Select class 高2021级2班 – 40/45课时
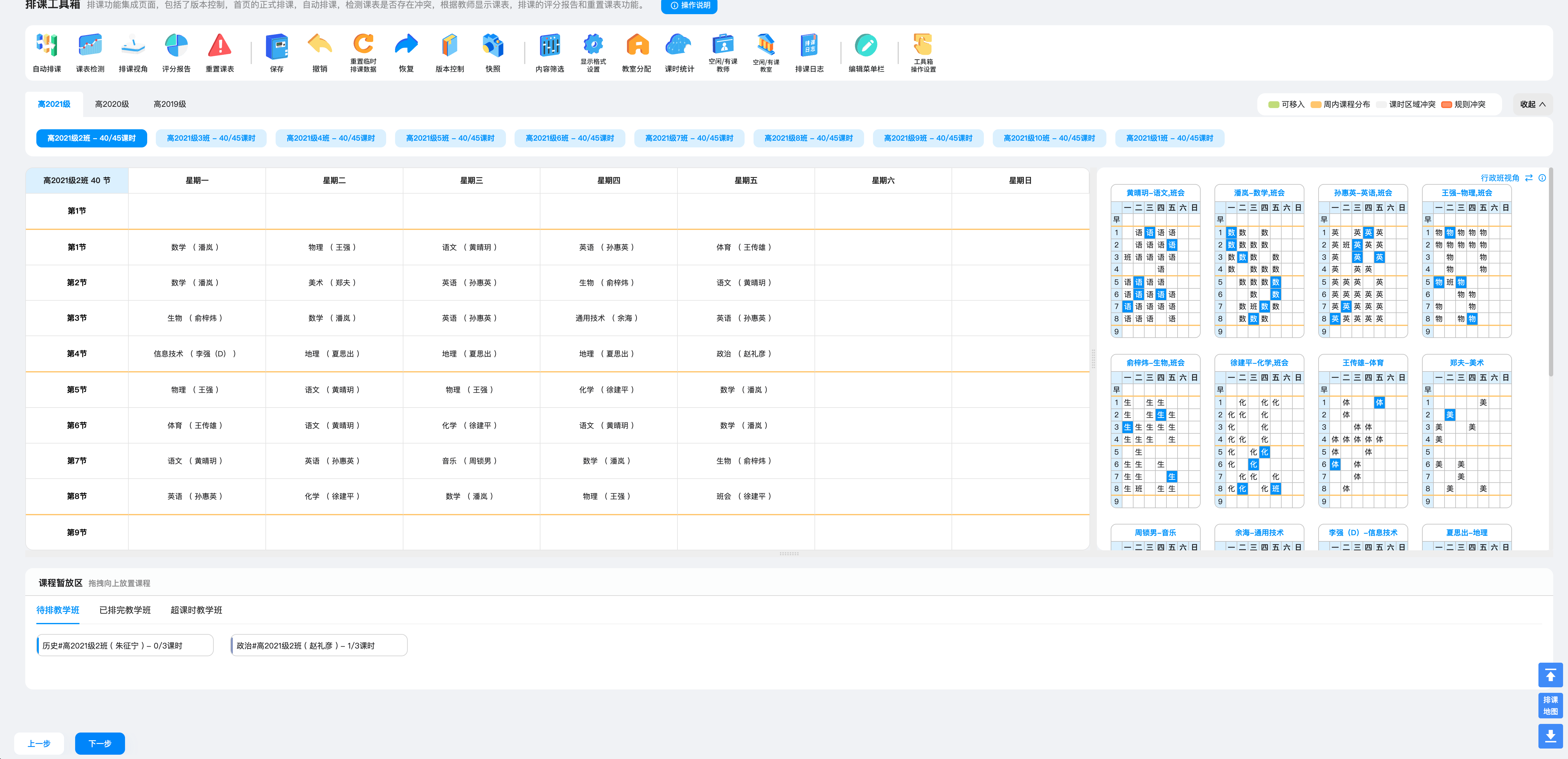 pyautogui.click(x=91, y=138)
